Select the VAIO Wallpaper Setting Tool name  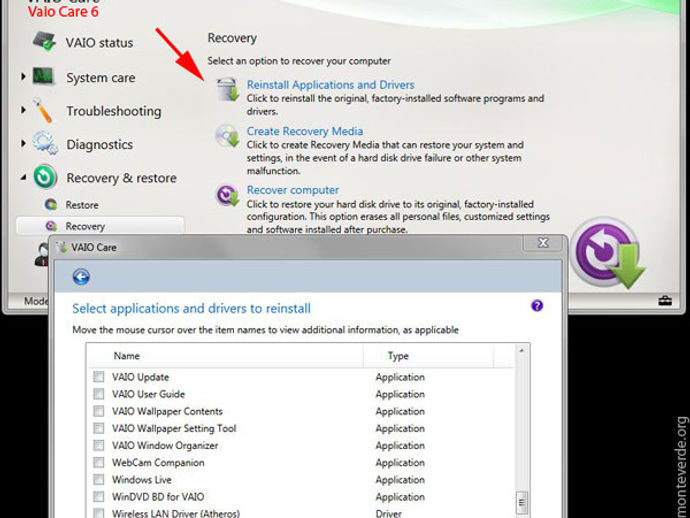(174, 428)
